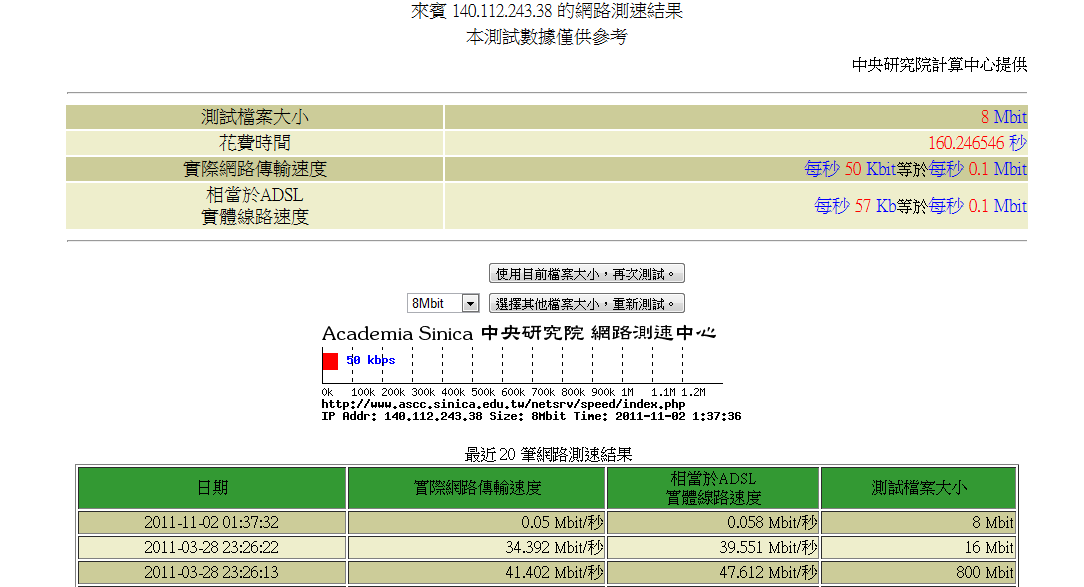Click the speed test URL under the graph
The height and width of the screenshot is (587, 1084).
502,404
